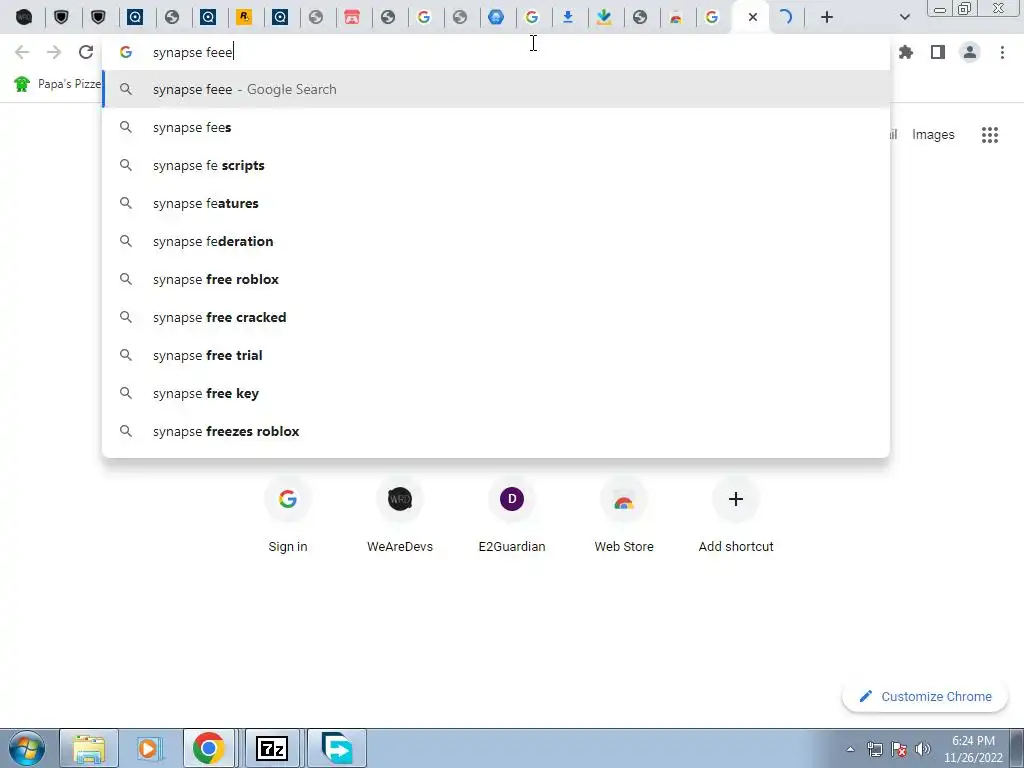Open the volume speaker tray icon
This screenshot has width=1024, height=768.
pyautogui.click(x=922, y=749)
